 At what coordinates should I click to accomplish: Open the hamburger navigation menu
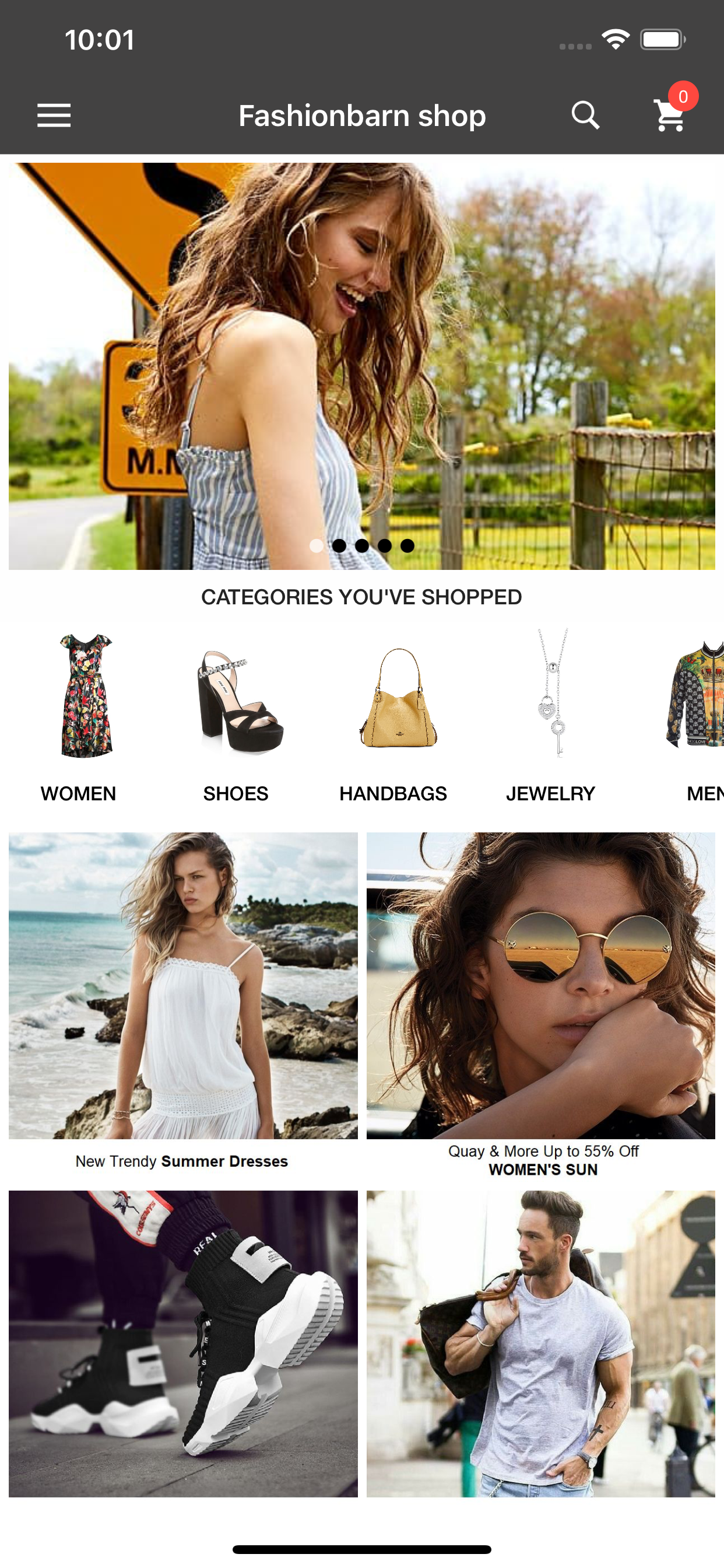point(54,116)
